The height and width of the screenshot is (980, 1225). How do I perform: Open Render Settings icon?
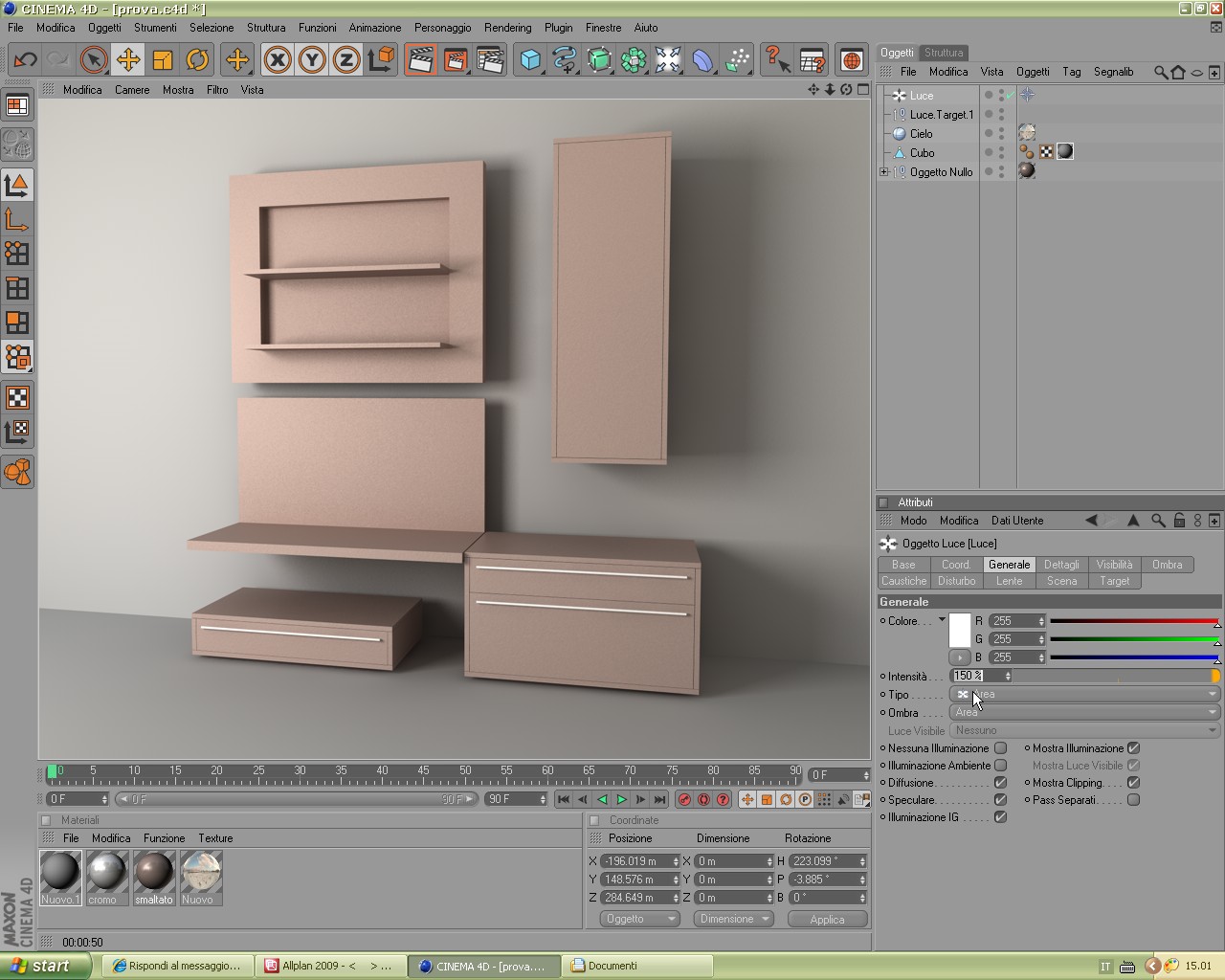pos(490,60)
